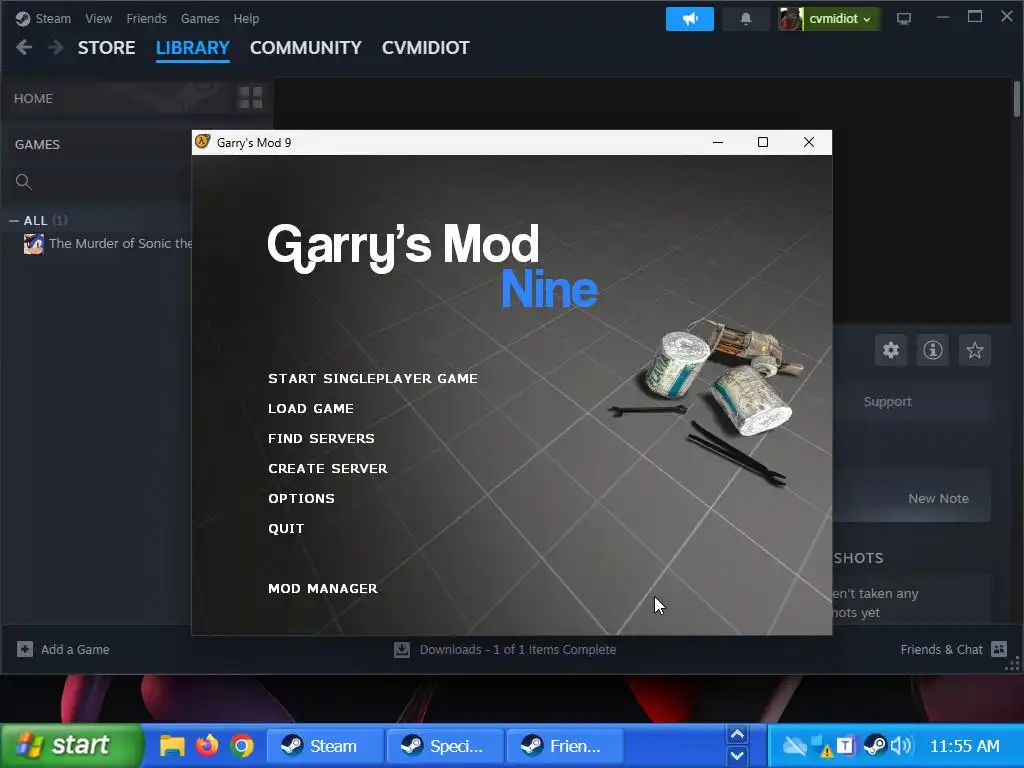Switch to the Frien... taskbar window

[x=565, y=746]
